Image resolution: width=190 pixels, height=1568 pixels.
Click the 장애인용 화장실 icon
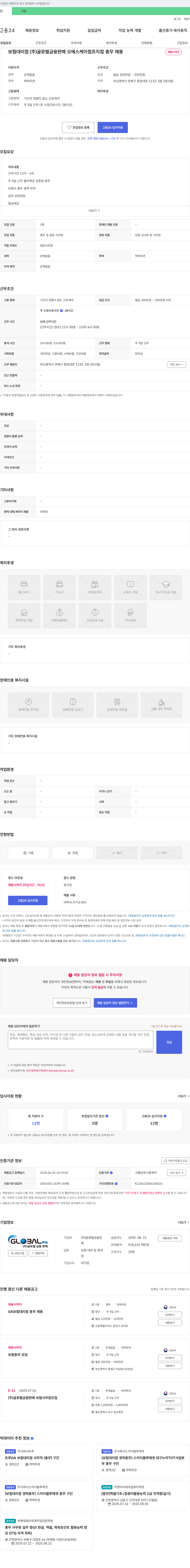(x=117, y=705)
